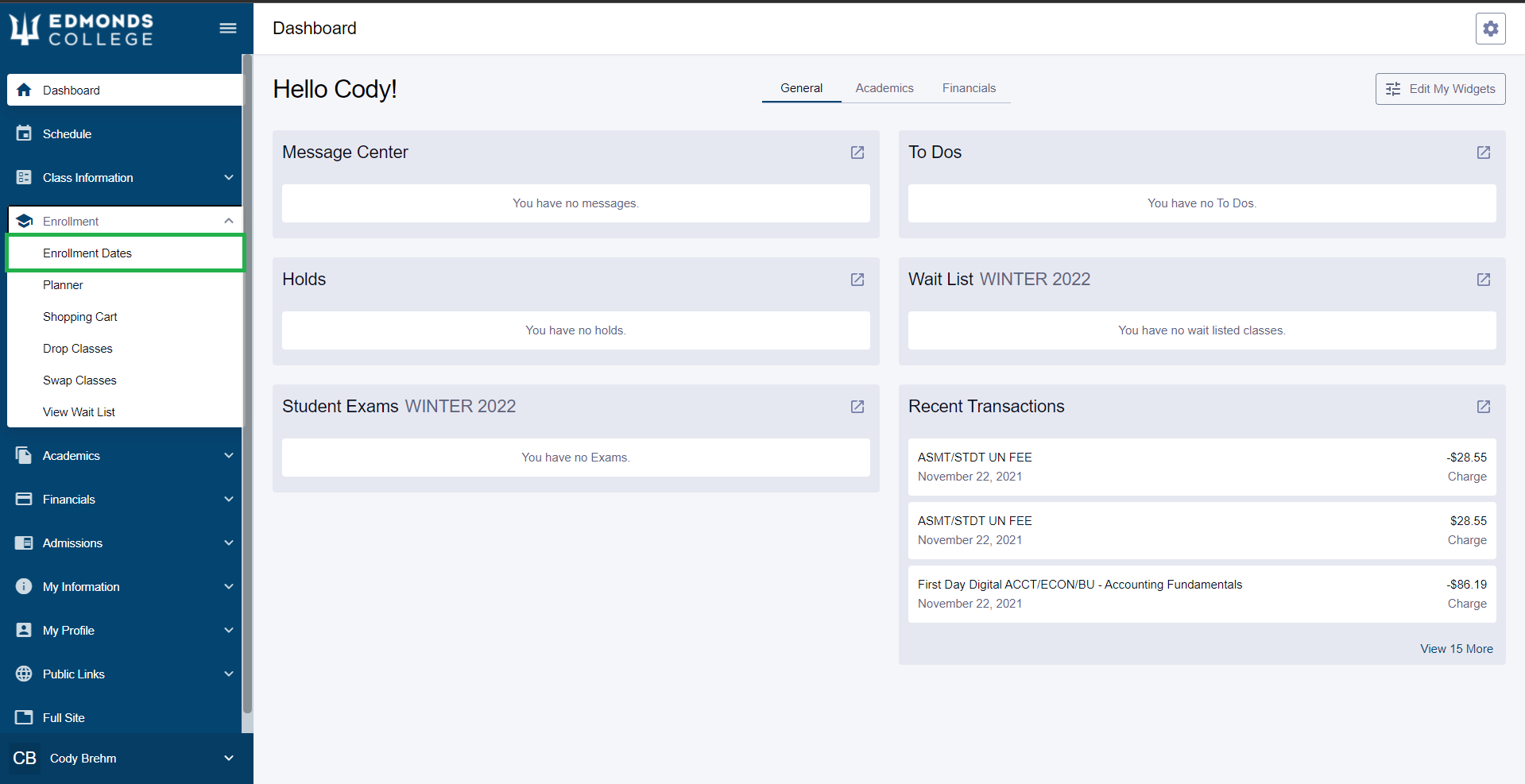Viewport: 1525px width, 784px height.
Task: Open the -$28.55 ASMT/STDT UN FEE transaction
Action: tap(1202, 467)
